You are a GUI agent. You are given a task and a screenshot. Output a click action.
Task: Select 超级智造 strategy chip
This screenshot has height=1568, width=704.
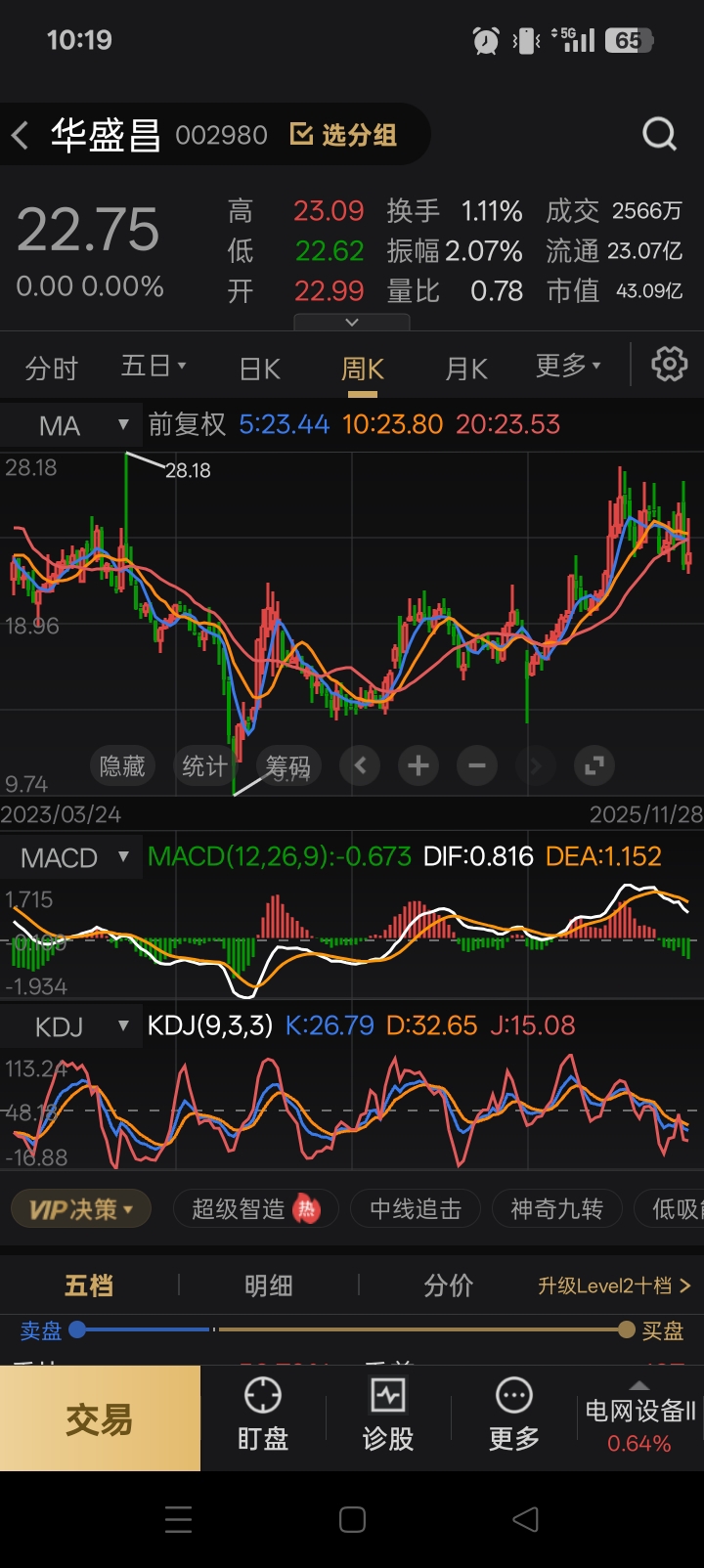pos(255,1209)
